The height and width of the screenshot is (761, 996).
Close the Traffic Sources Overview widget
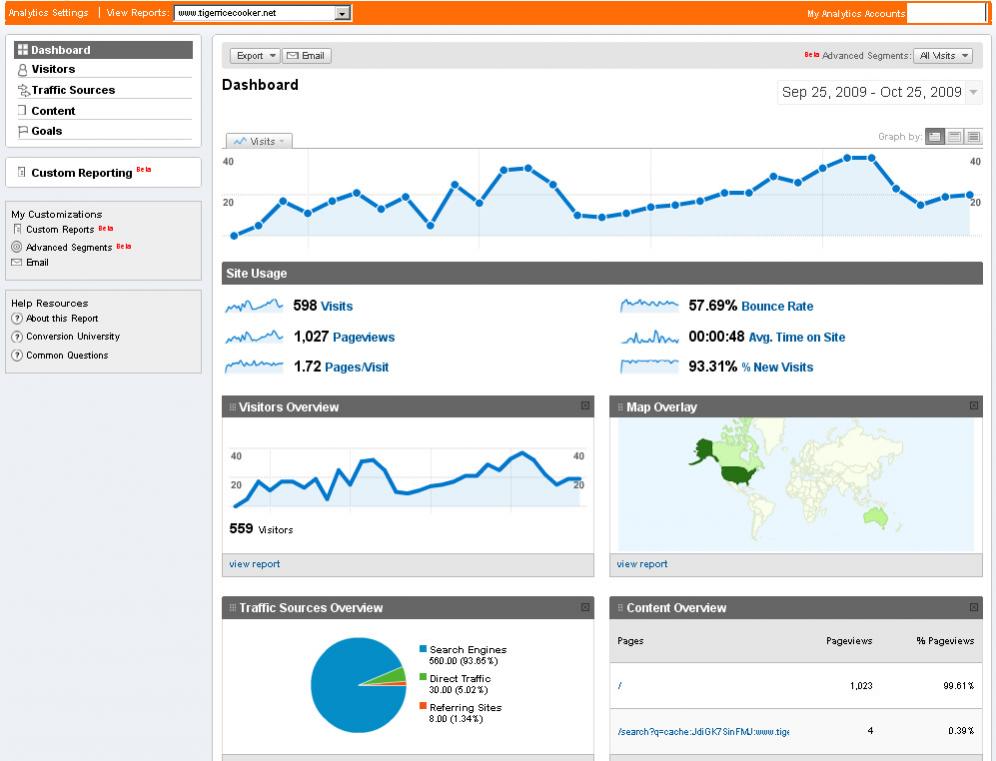pyautogui.click(x=585, y=607)
